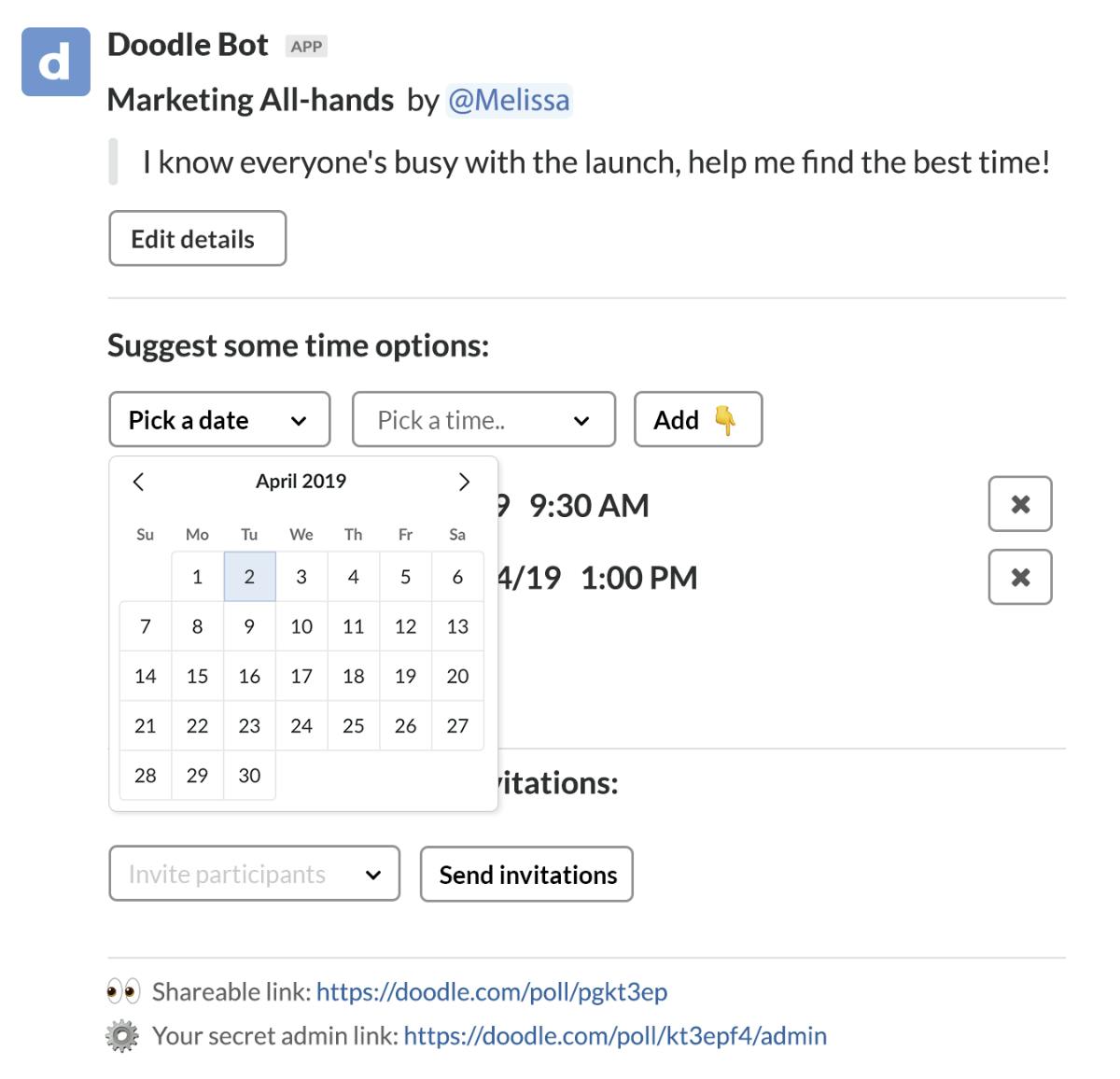Click the eyes emoji beside Shareable link

tap(123, 991)
